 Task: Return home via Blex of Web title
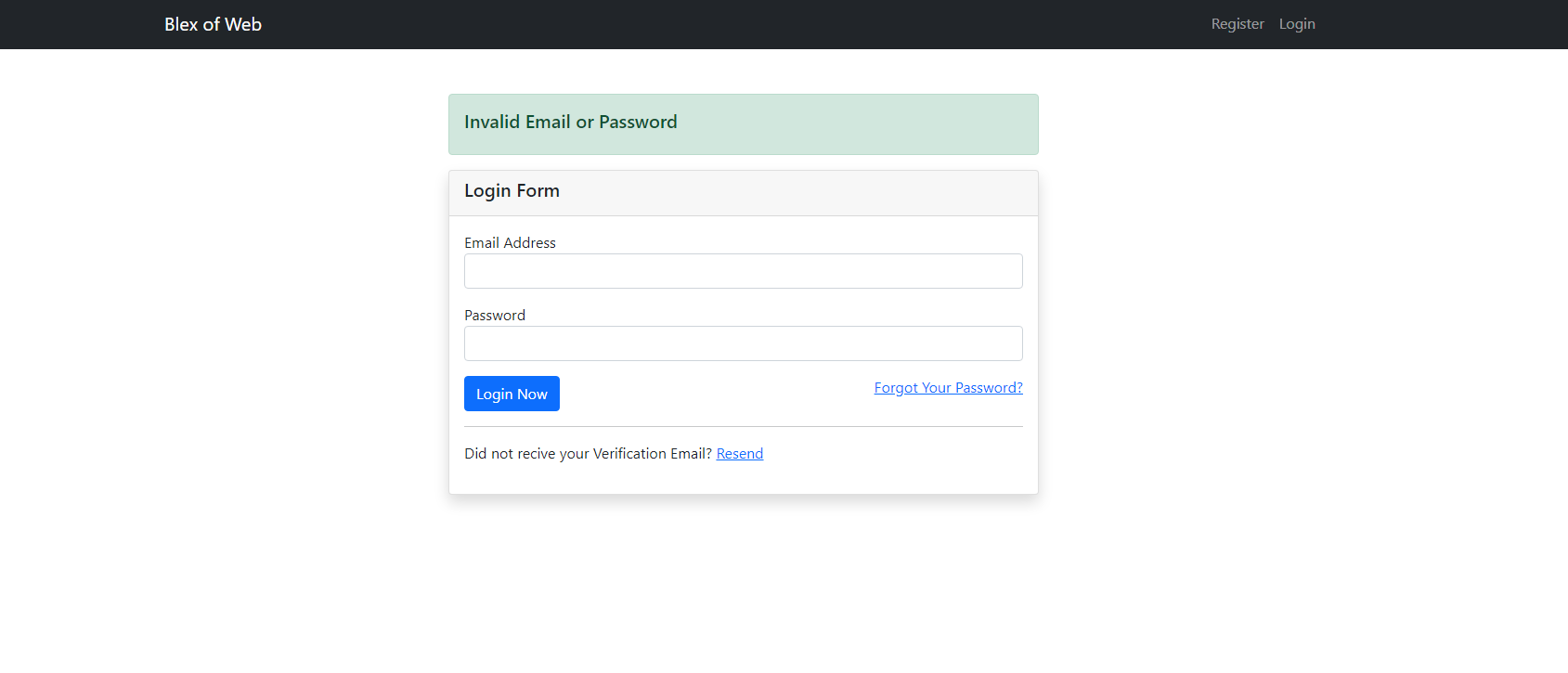tap(213, 24)
